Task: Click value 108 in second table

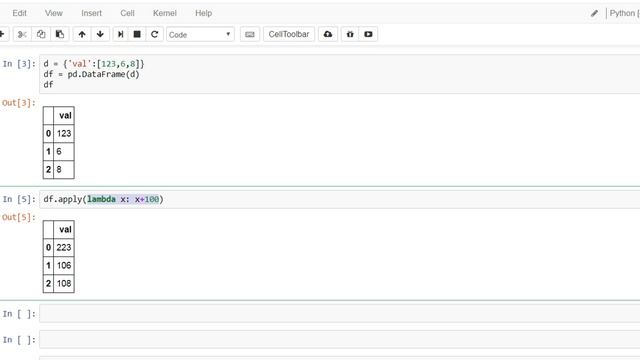Action: (x=64, y=283)
